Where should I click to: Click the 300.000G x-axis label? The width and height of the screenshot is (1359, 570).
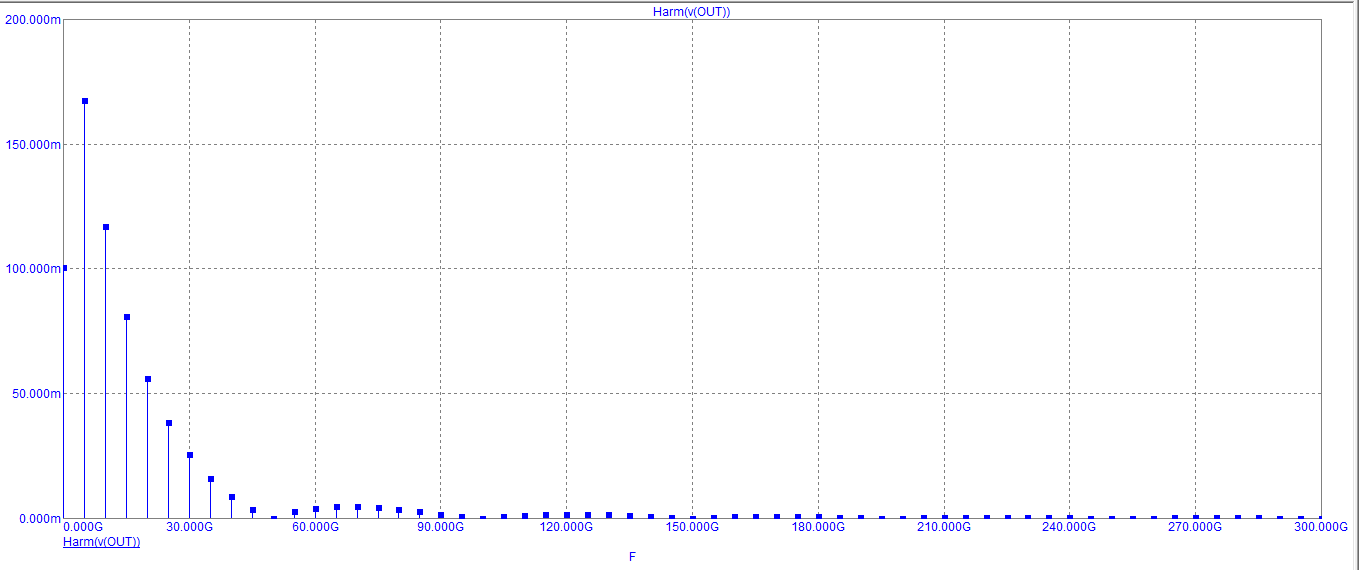(1322, 527)
